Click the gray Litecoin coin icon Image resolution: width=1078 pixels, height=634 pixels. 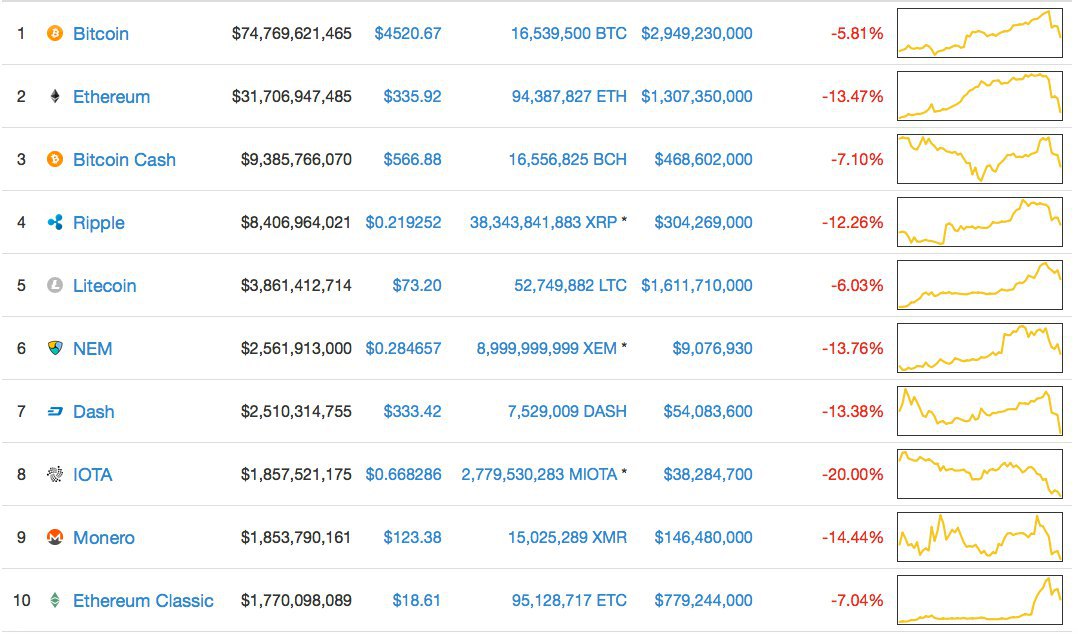point(55,286)
